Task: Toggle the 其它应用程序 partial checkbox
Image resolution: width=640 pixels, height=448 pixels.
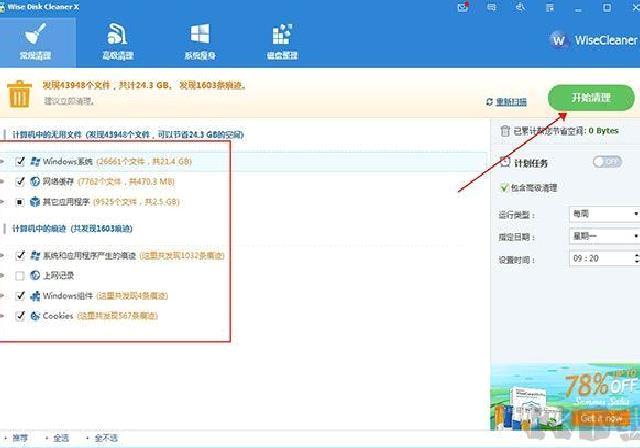Action: pos(20,202)
